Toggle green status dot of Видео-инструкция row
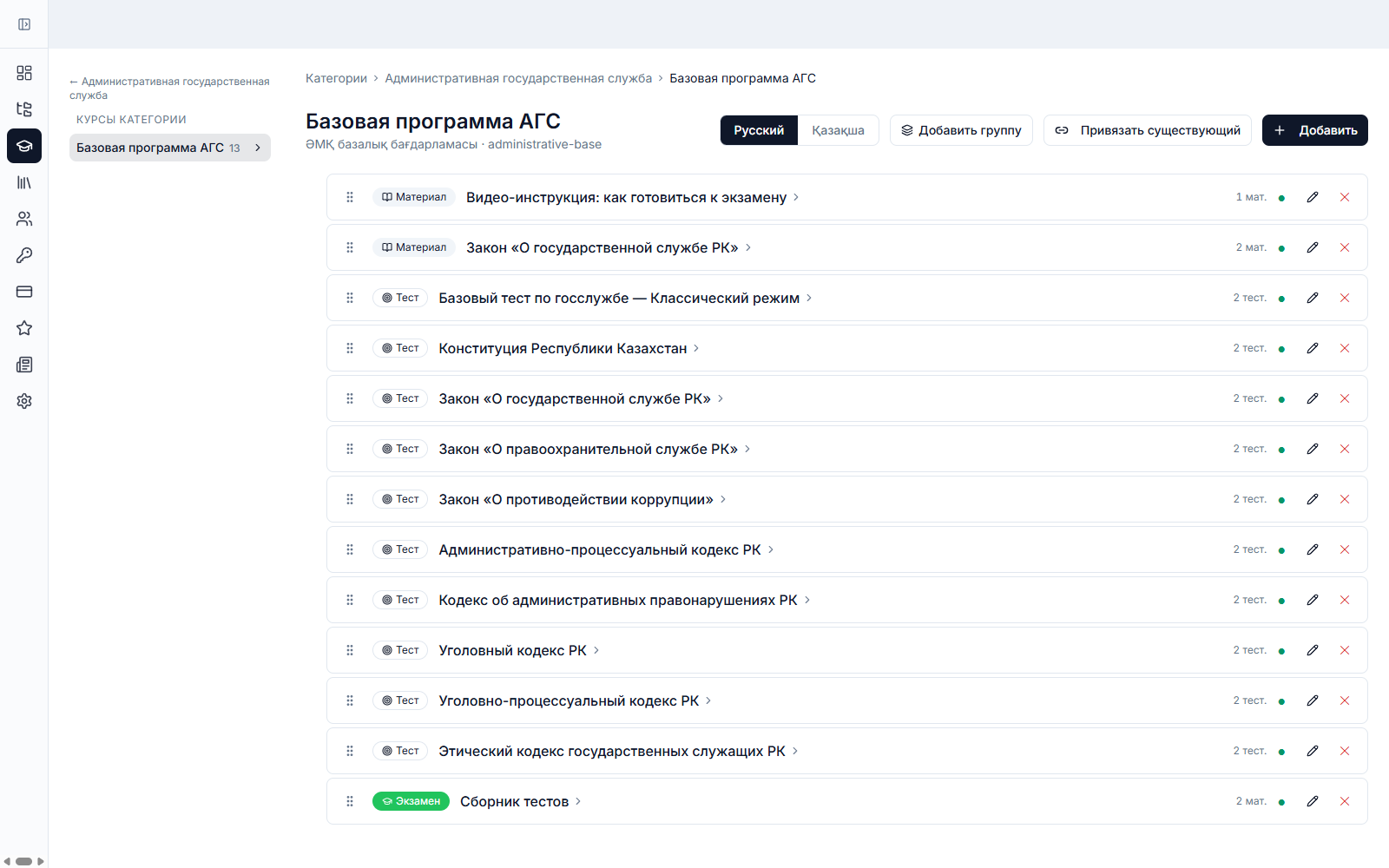The height and width of the screenshot is (868, 1389). (x=1281, y=198)
